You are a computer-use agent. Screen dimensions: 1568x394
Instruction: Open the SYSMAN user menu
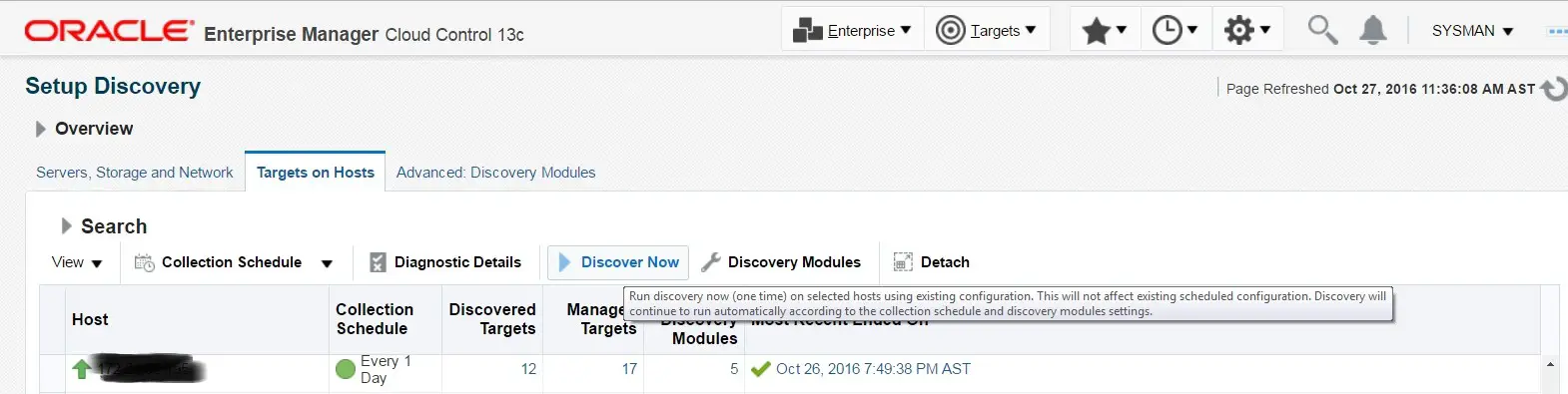point(1473,31)
